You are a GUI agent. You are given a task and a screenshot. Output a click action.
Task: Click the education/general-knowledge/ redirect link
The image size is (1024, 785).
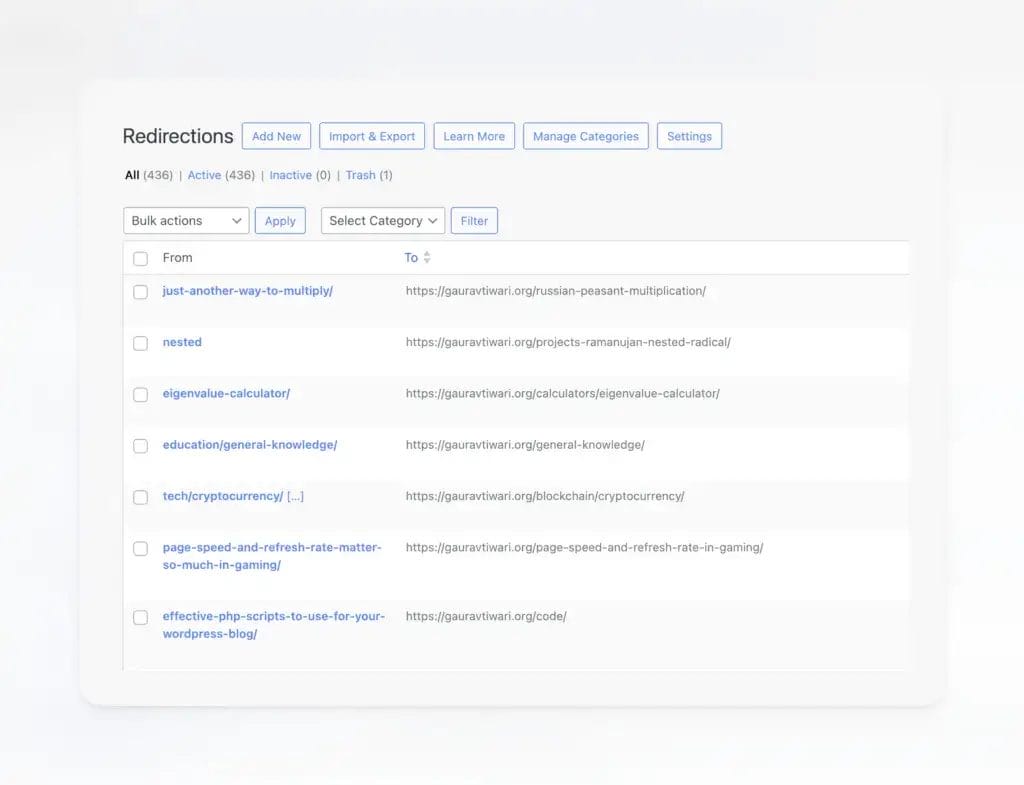click(250, 444)
